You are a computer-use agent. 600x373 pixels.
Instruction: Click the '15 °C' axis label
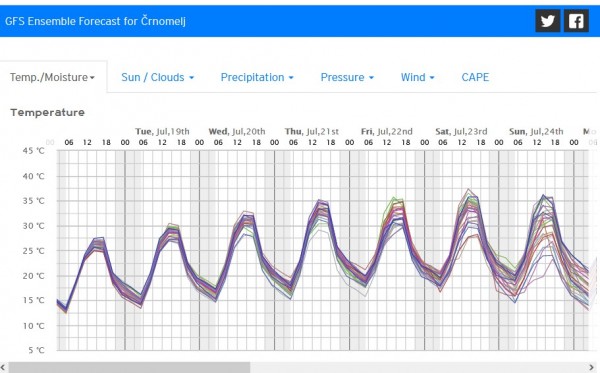(x=34, y=300)
